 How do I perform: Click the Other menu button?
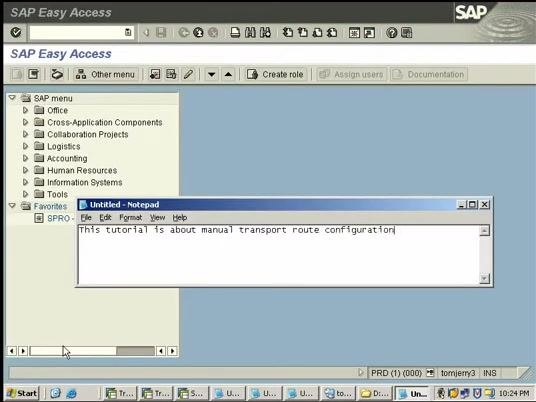tap(106, 74)
